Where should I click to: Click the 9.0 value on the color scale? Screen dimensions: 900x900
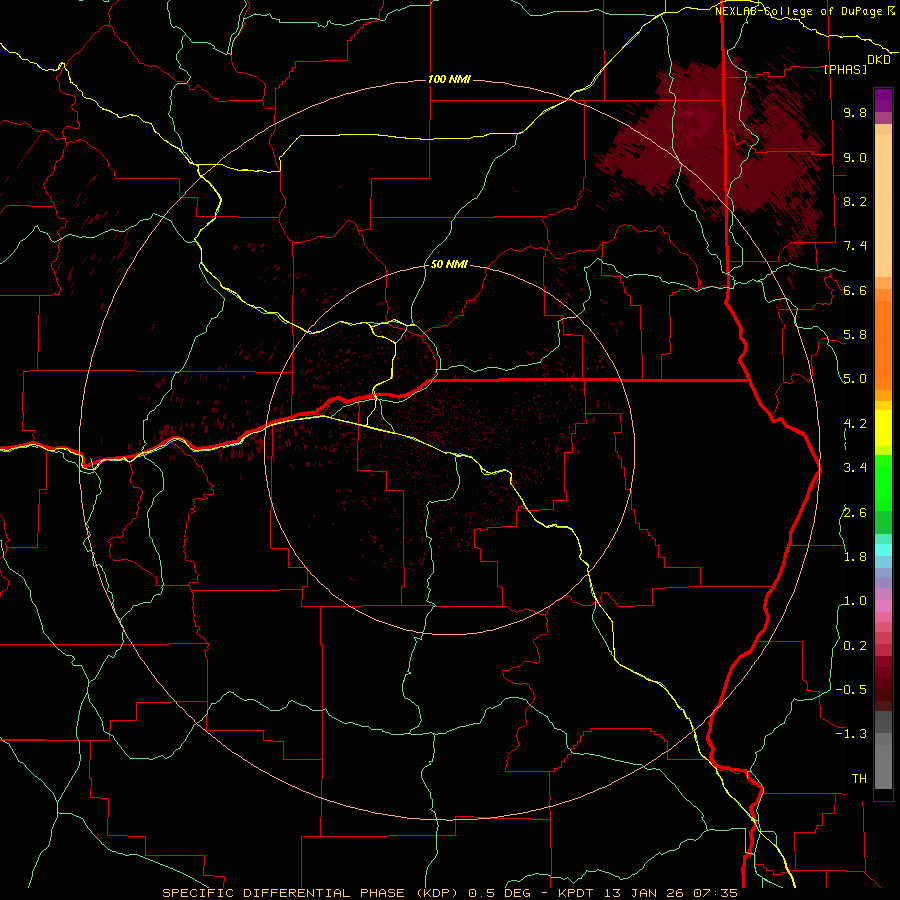(x=855, y=157)
